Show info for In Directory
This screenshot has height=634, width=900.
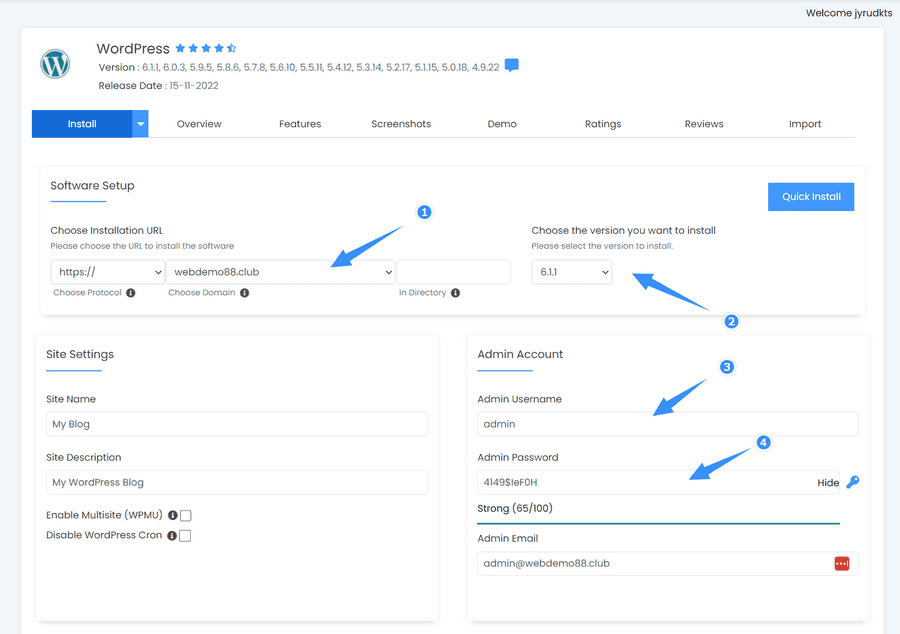pyautogui.click(x=455, y=293)
